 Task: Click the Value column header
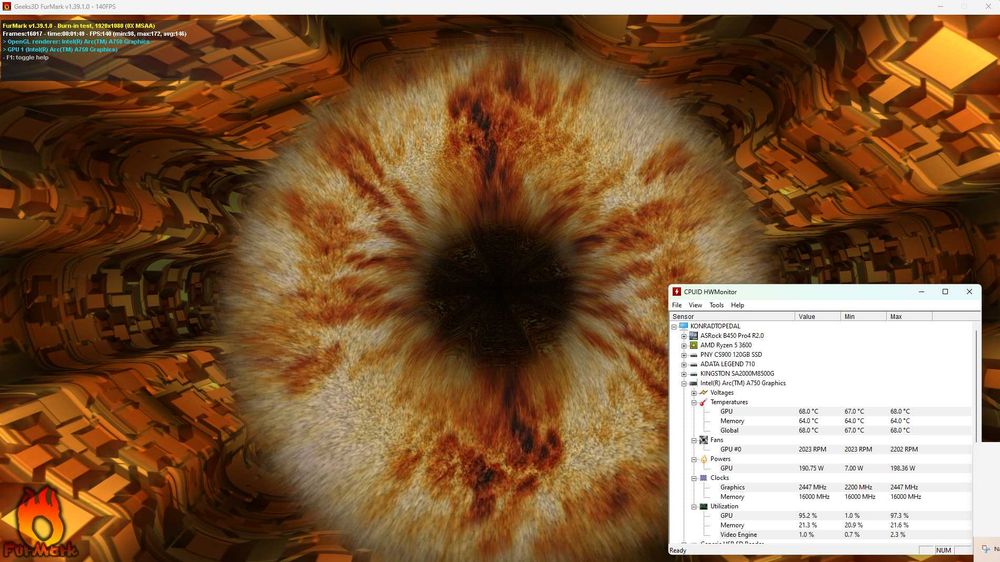click(818, 316)
